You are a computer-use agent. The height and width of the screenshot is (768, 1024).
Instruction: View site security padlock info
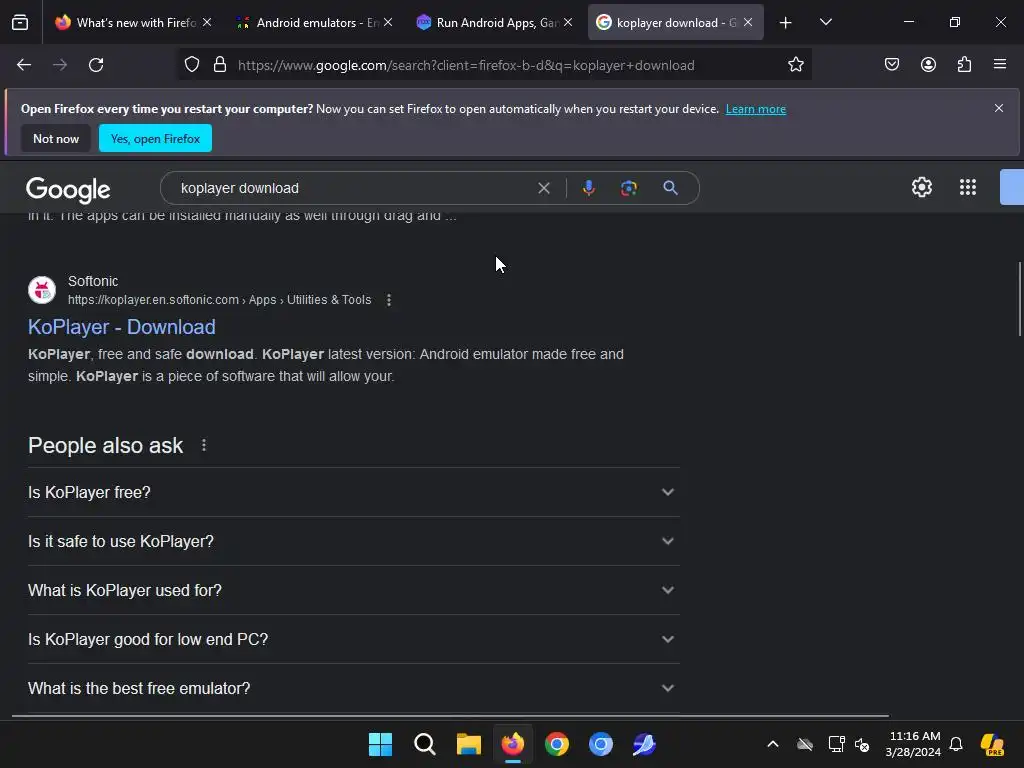click(220, 65)
